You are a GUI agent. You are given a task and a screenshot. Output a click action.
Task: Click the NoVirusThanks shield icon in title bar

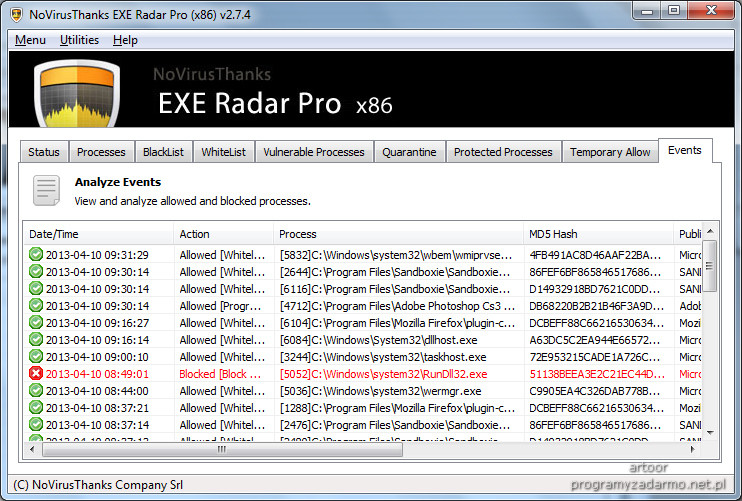17,15
